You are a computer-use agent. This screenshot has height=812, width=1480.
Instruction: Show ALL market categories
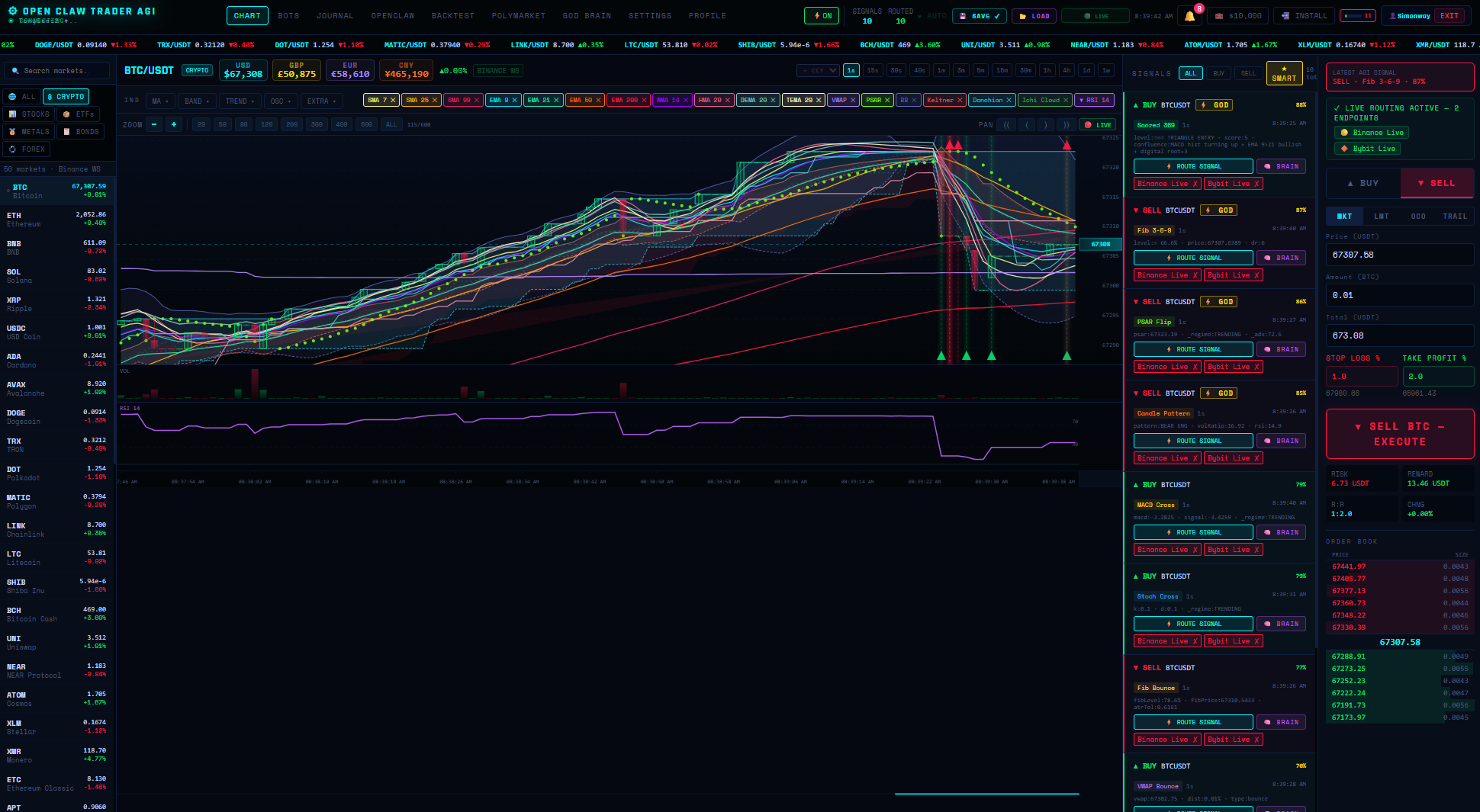pos(22,97)
